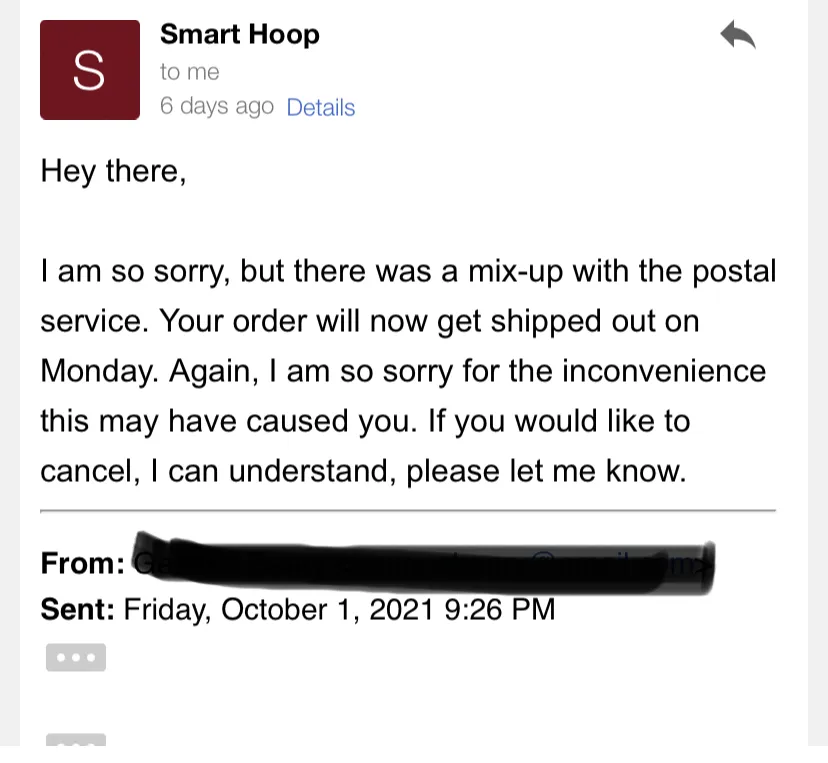Click the "this may have caused you" line
This screenshot has height=763, width=828.
(225, 421)
